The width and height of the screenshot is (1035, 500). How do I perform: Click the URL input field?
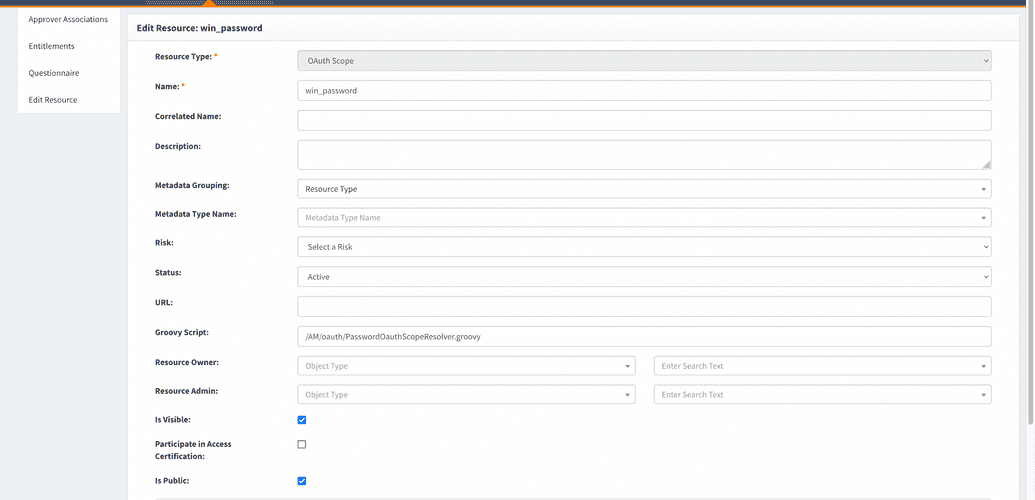click(x=644, y=306)
